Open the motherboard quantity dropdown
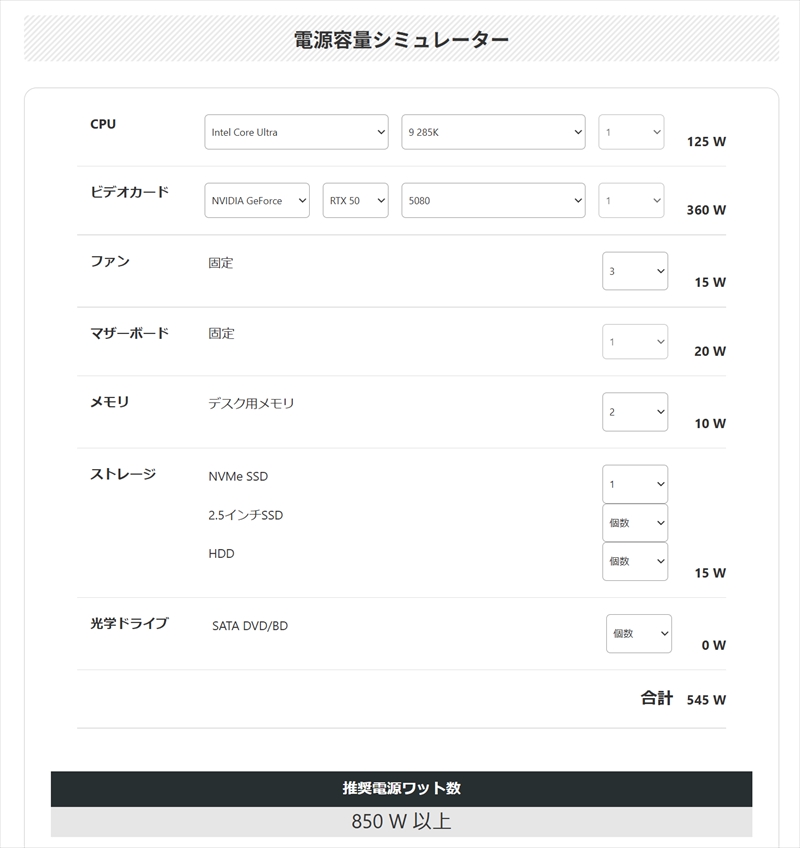The width and height of the screenshot is (800, 848). tap(635, 342)
